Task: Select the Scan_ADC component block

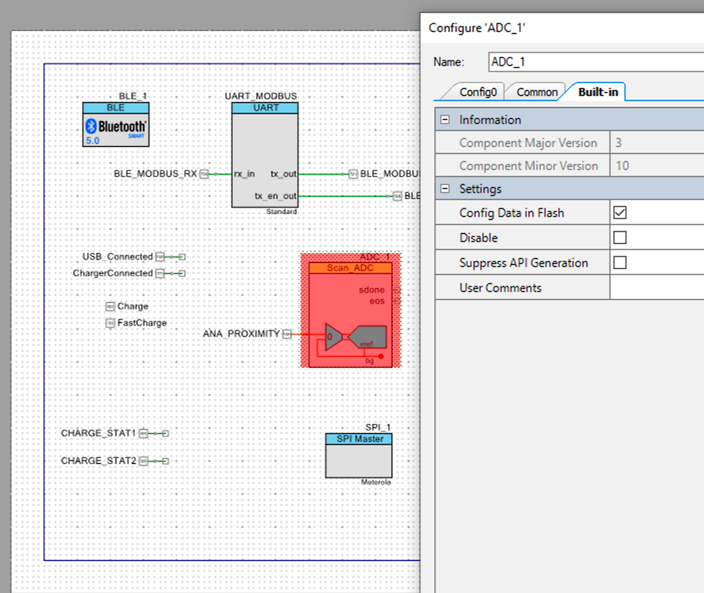Action: [x=350, y=315]
